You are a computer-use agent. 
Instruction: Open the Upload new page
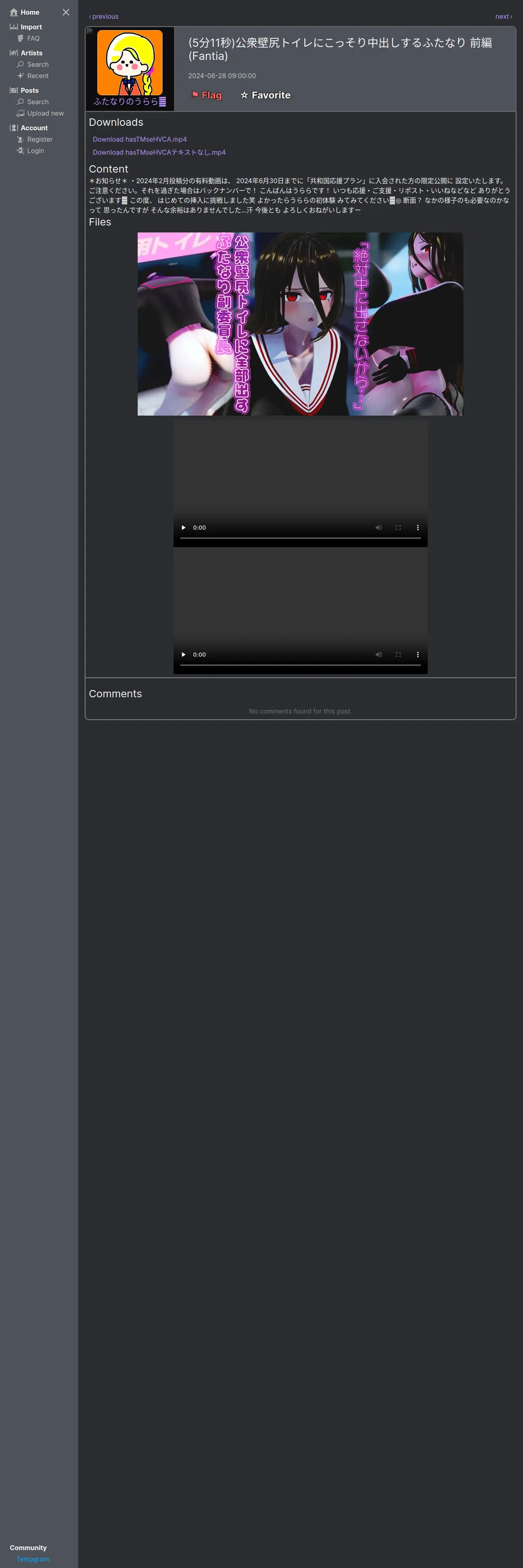pyautogui.click(x=45, y=113)
